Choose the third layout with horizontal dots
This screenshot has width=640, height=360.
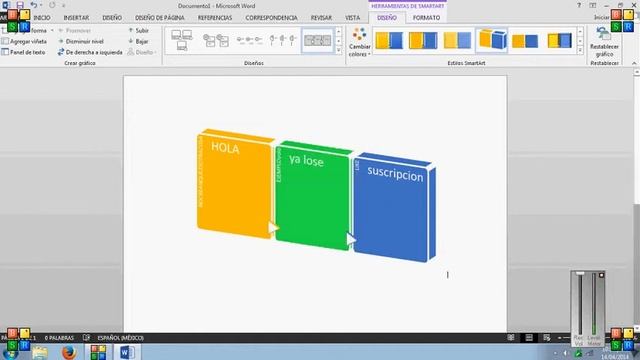[249, 40]
